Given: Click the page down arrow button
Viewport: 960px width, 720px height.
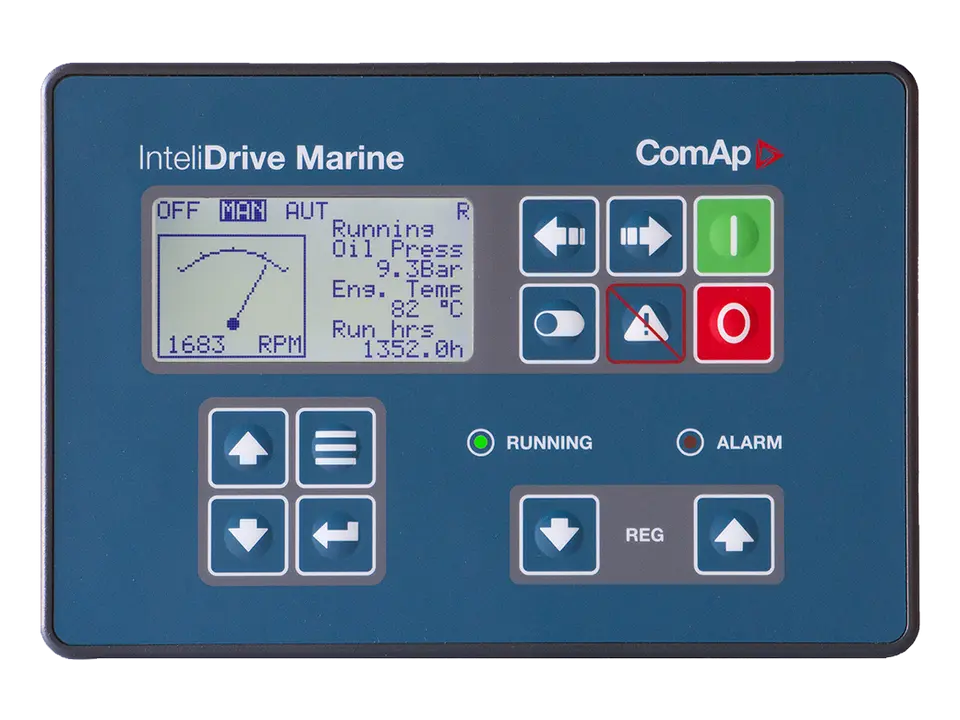Looking at the screenshot, I should pyautogui.click(x=248, y=536).
